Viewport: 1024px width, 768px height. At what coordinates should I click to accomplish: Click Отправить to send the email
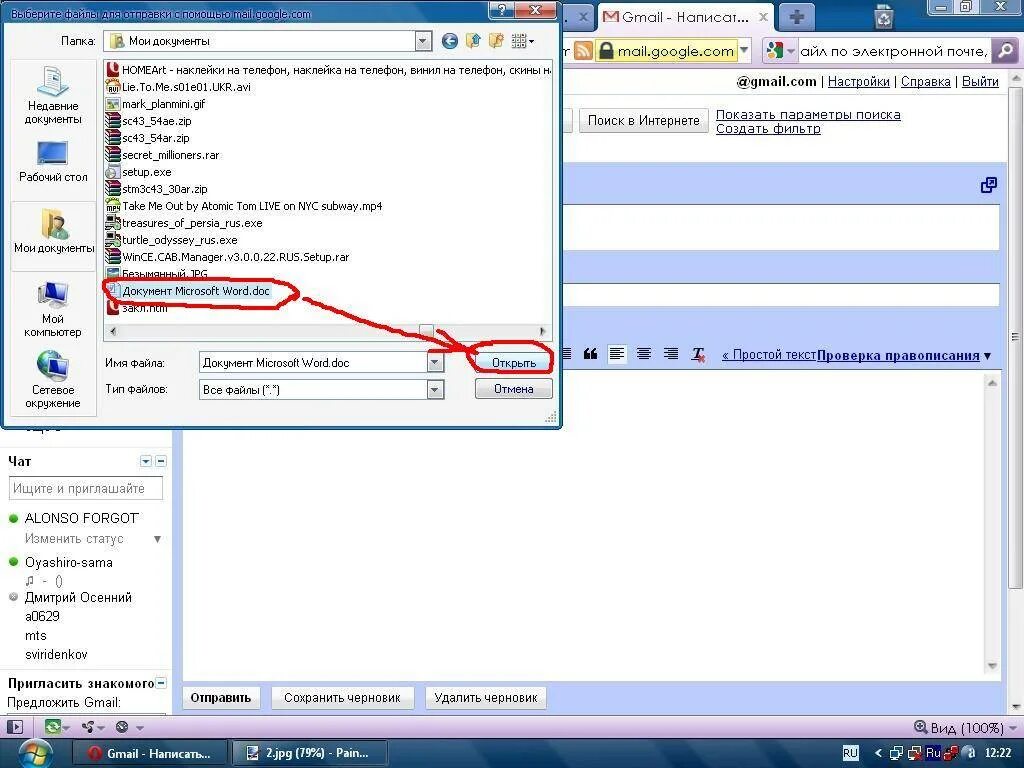click(x=221, y=697)
